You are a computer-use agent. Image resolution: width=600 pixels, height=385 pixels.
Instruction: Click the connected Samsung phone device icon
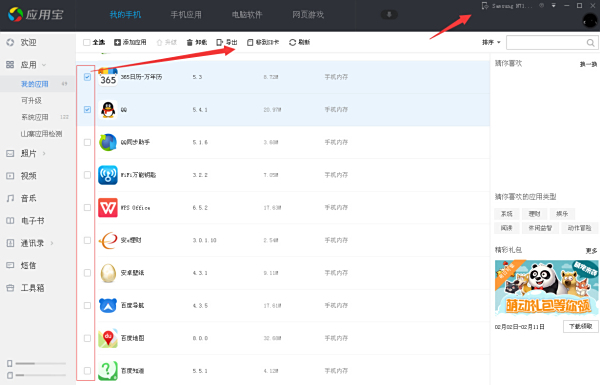point(485,6)
